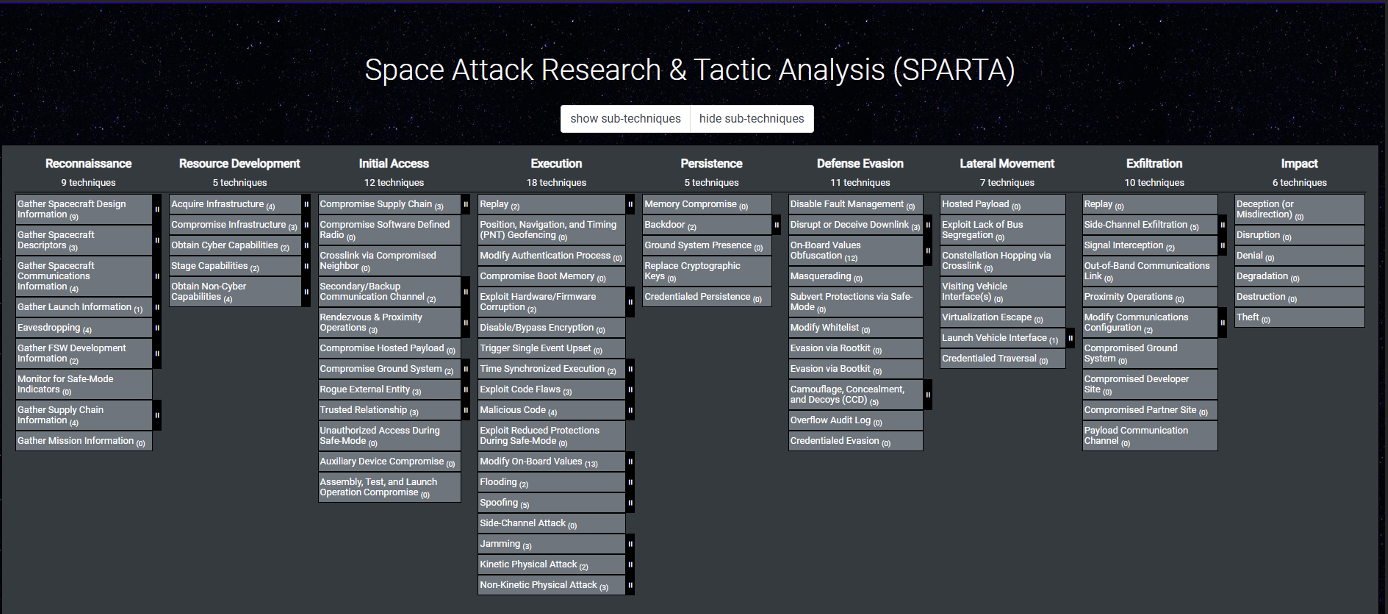Expand On-Board Values Obfuscation handle
Screen dimensions: 1388x614
point(928,251)
